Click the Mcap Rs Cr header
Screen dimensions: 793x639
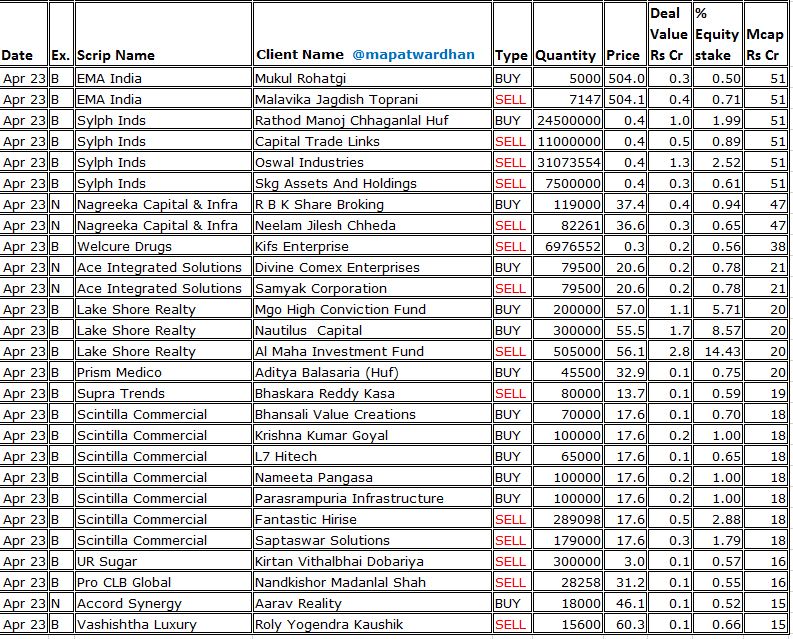(766, 34)
